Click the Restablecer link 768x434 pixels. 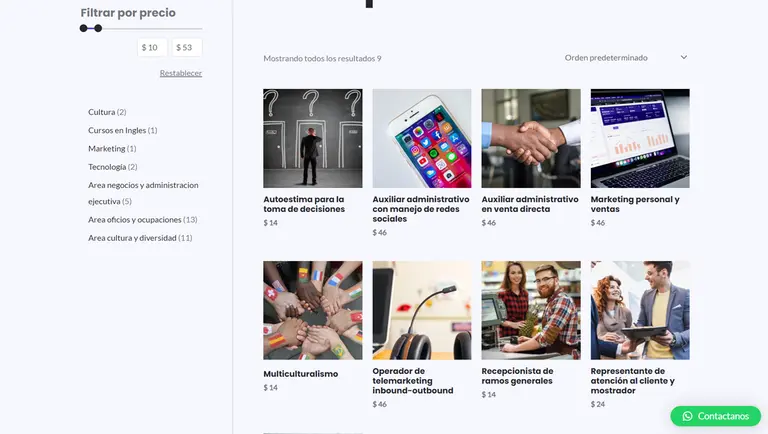click(x=181, y=73)
